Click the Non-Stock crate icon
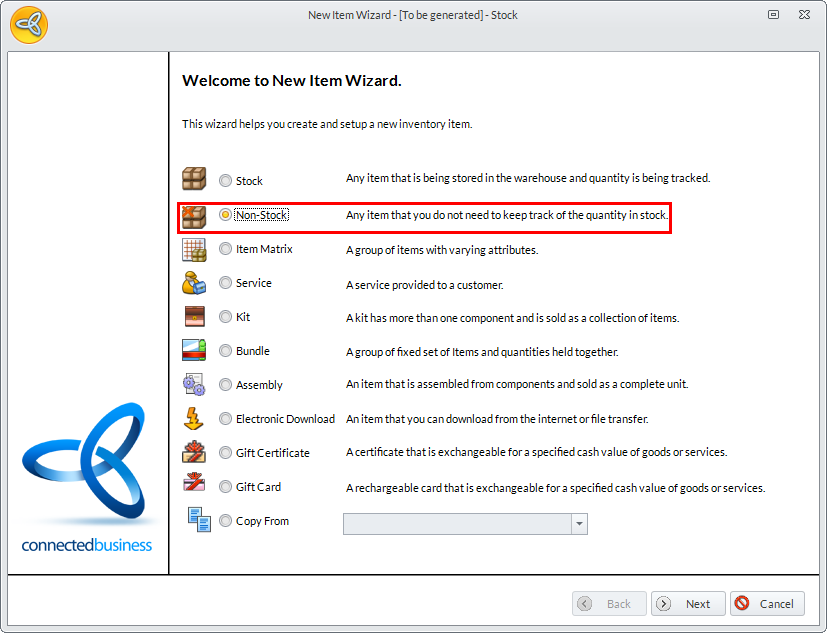This screenshot has width=827, height=633. [194, 216]
